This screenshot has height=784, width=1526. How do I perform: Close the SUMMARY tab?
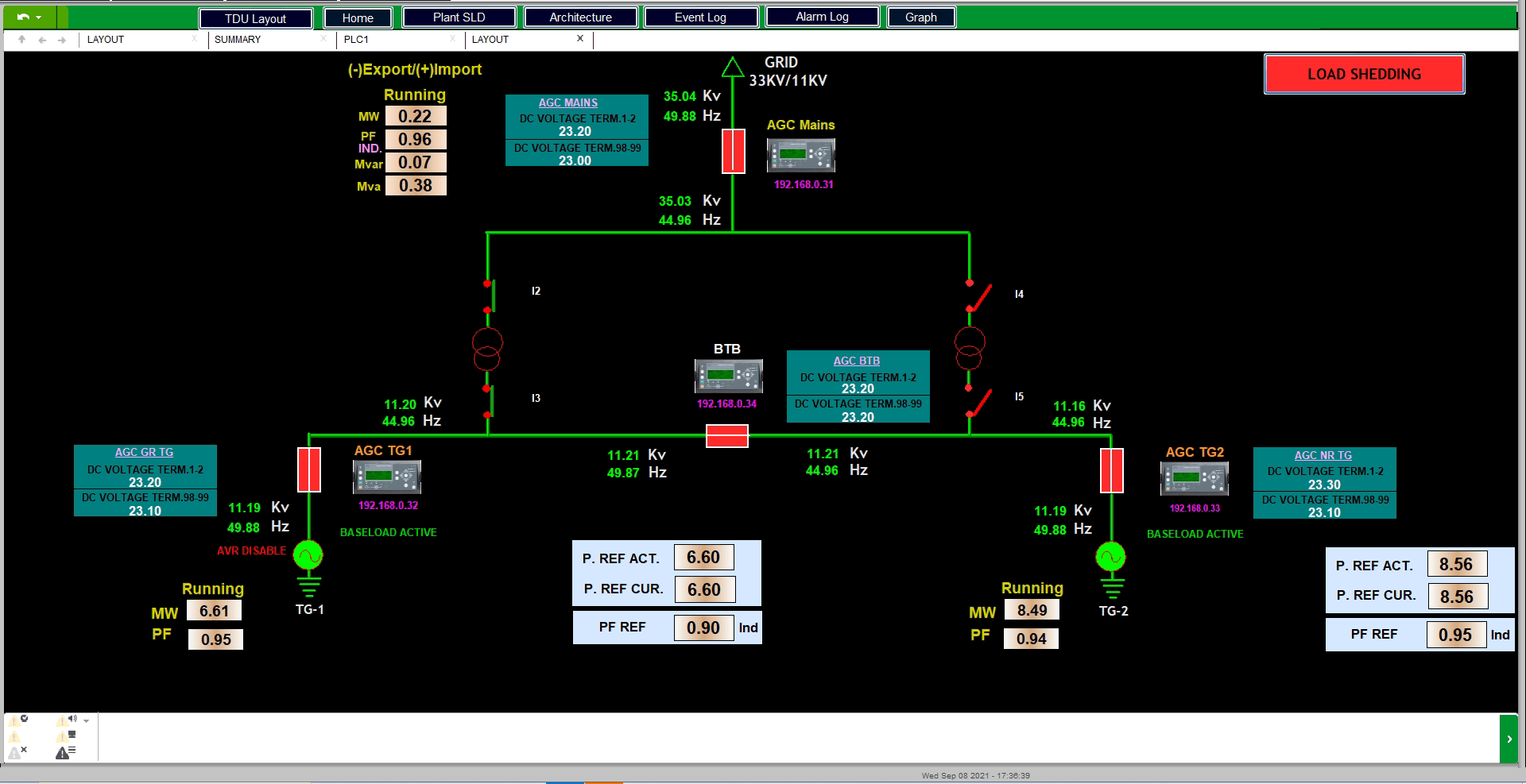coord(323,38)
